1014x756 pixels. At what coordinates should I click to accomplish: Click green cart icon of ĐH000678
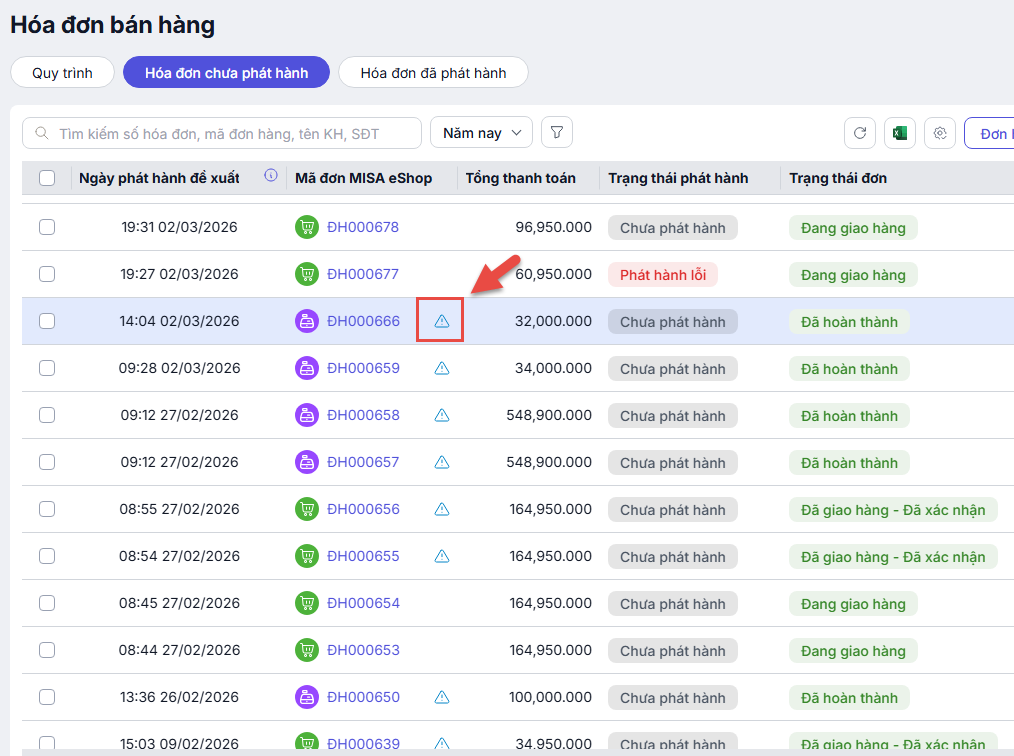(x=306, y=227)
